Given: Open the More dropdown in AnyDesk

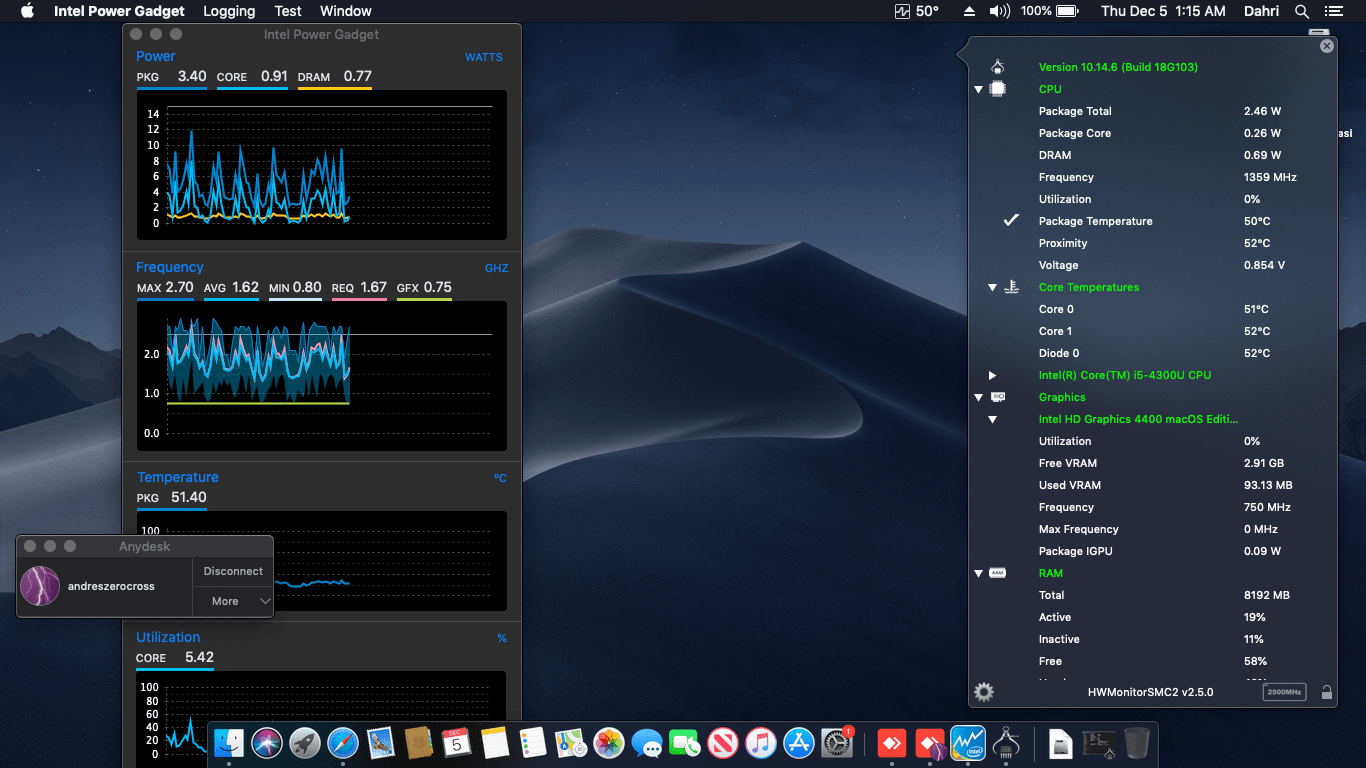Looking at the screenshot, I should (x=233, y=601).
